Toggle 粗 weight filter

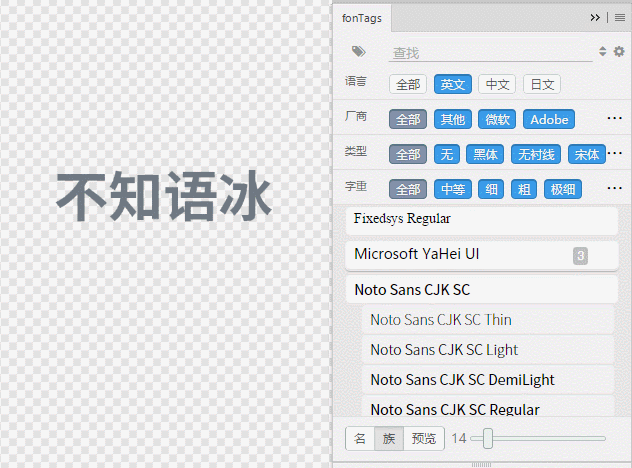tap(524, 189)
